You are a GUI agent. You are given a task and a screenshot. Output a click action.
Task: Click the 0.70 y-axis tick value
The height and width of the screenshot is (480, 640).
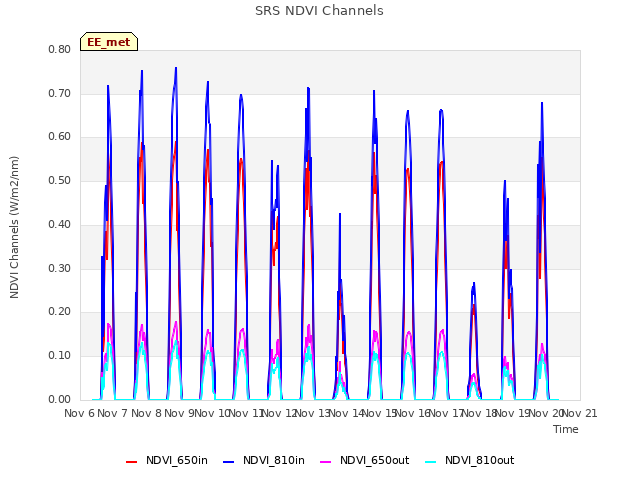coord(60,93)
